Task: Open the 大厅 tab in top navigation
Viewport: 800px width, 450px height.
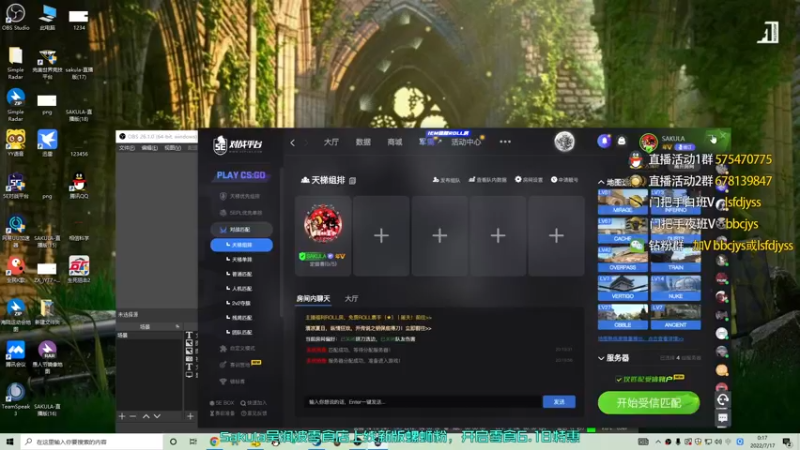Action: (x=331, y=142)
